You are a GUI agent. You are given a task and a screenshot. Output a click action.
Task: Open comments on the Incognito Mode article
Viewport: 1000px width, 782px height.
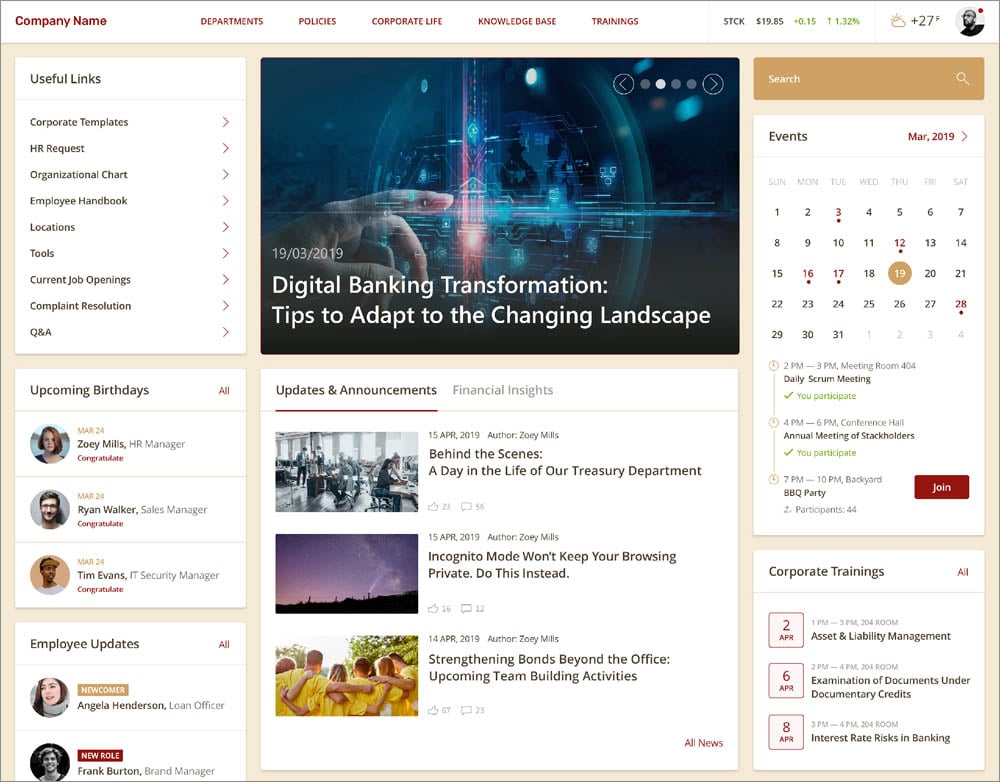point(468,608)
